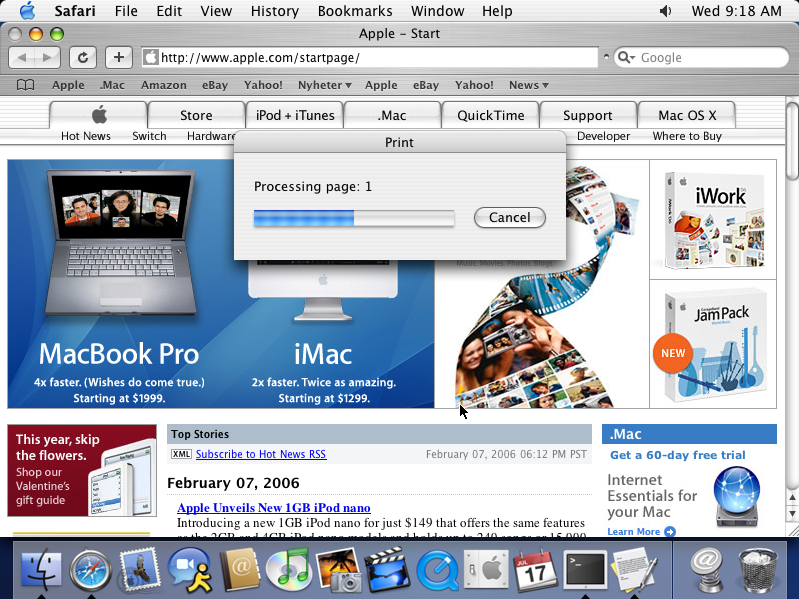Click the volume speaker icon in menu bar
The height and width of the screenshot is (599, 799).
click(665, 11)
